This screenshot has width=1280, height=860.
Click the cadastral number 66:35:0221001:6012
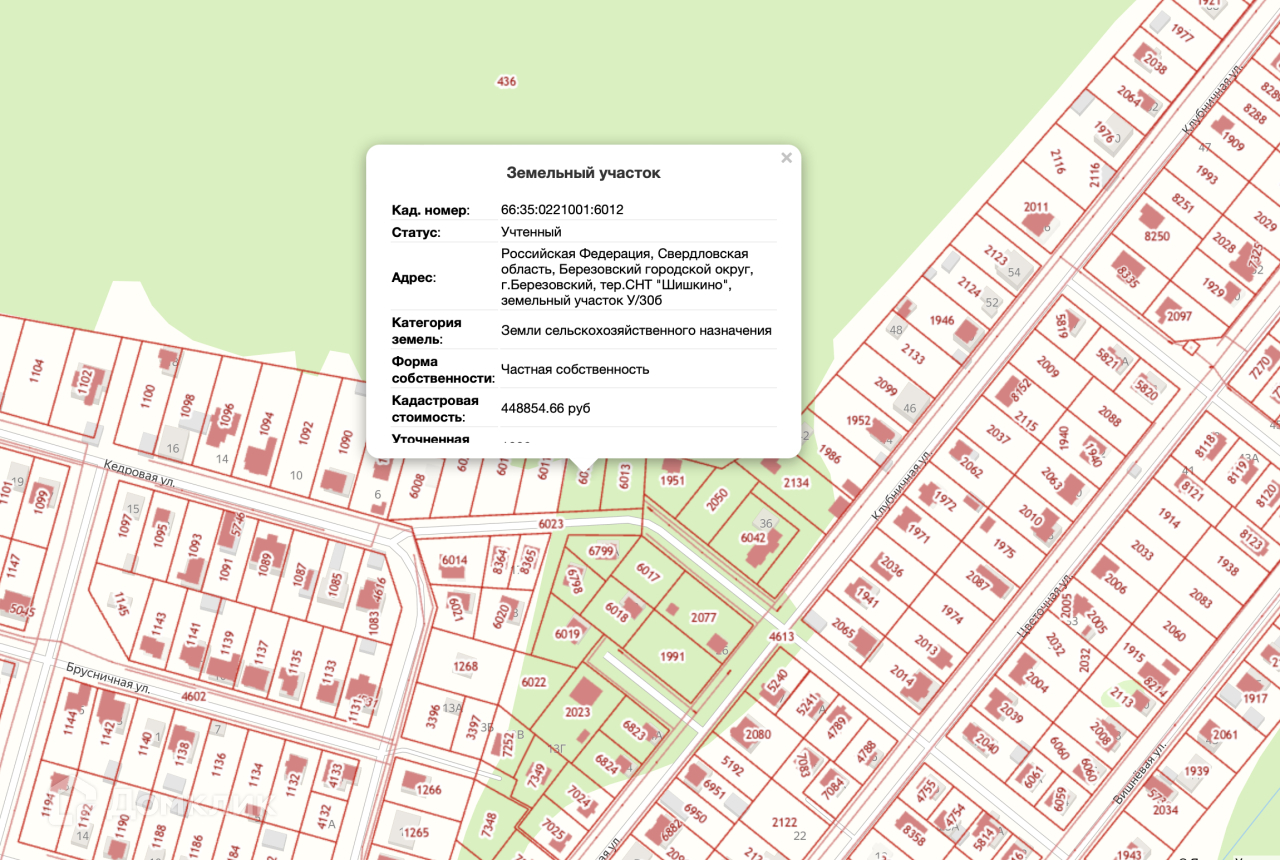562,209
